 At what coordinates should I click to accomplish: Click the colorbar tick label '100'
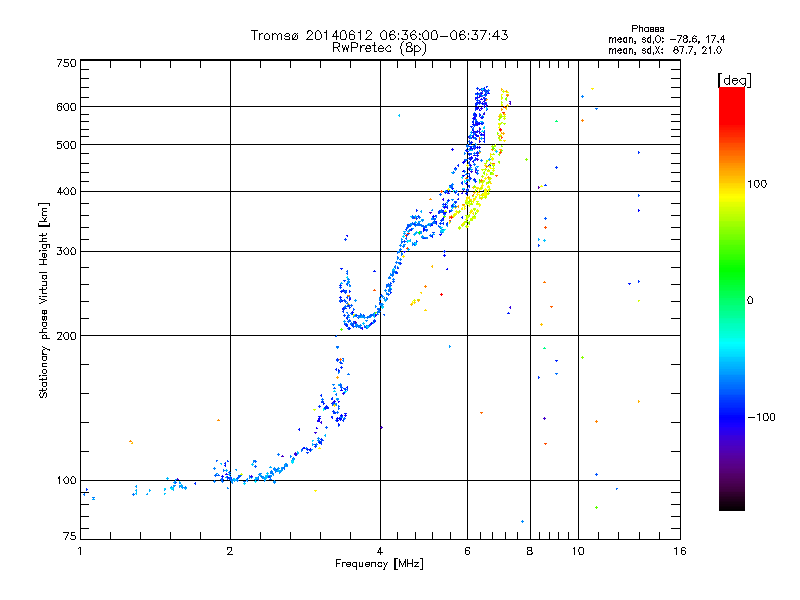757,184
